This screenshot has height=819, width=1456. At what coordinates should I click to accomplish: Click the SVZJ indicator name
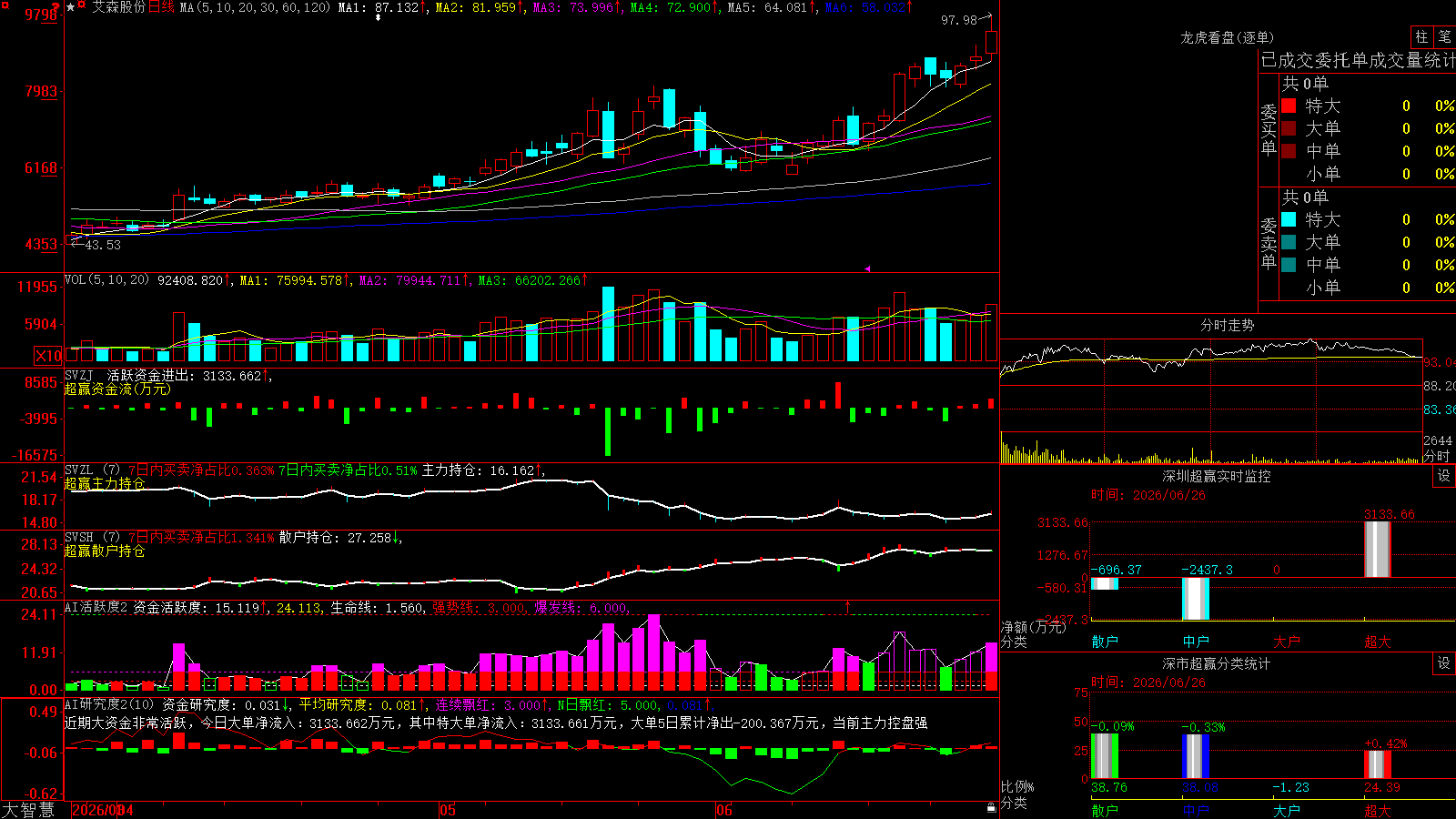(x=79, y=375)
